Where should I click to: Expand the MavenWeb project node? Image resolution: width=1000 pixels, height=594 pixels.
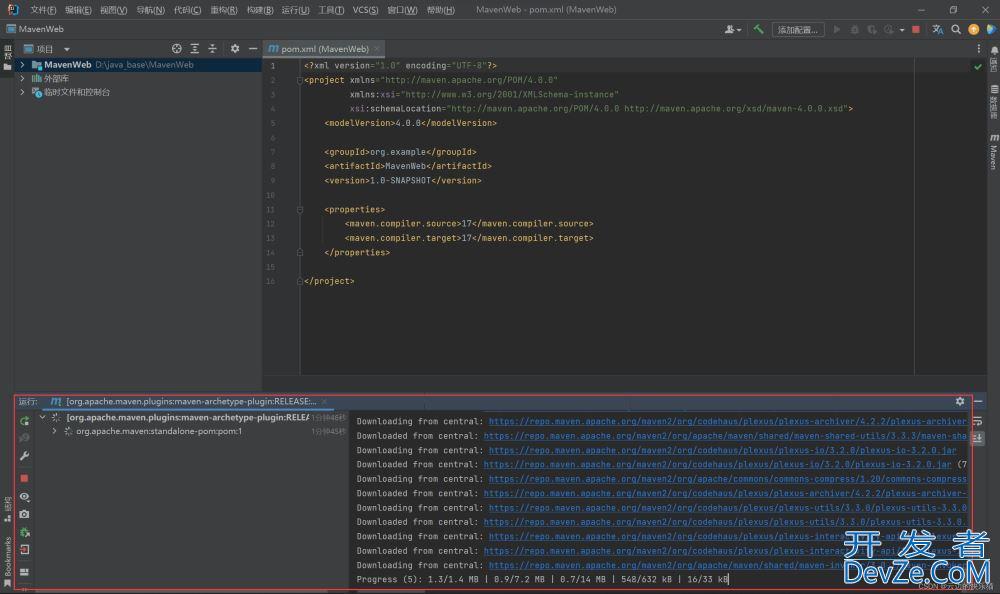(x=22, y=64)
